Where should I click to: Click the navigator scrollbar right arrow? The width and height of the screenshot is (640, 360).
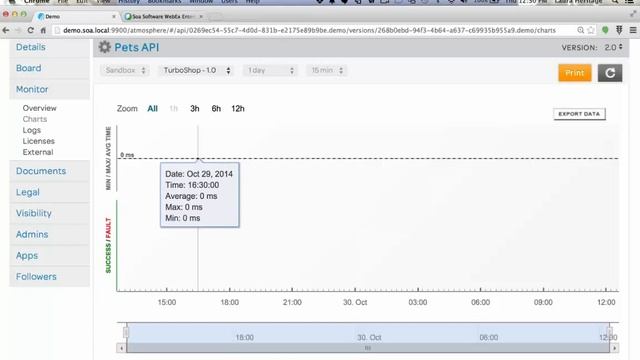[x=614, y=348]
